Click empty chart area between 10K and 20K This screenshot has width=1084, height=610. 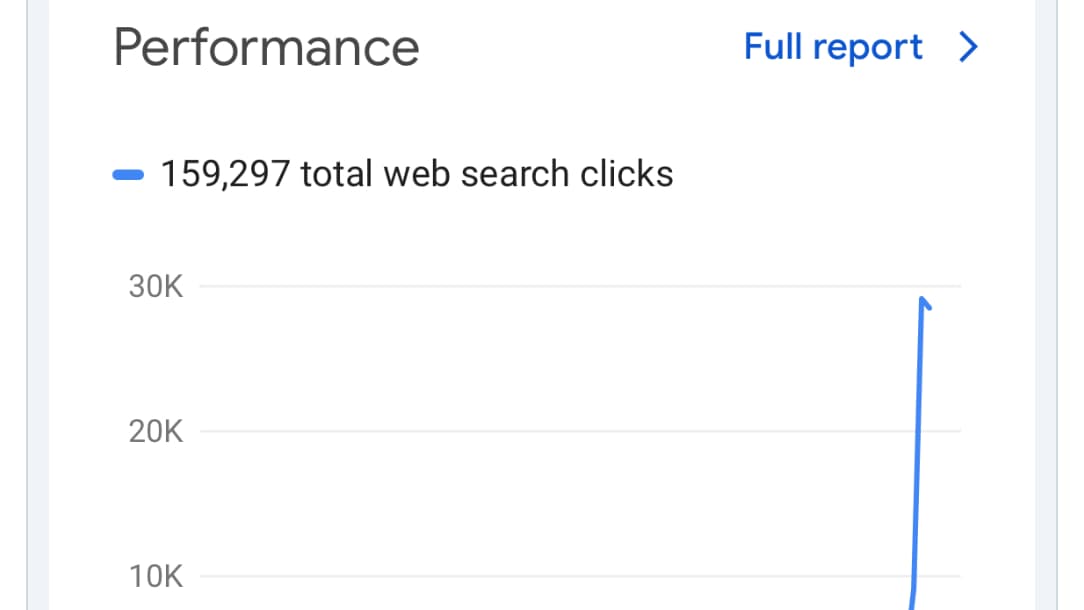point(560,505)
